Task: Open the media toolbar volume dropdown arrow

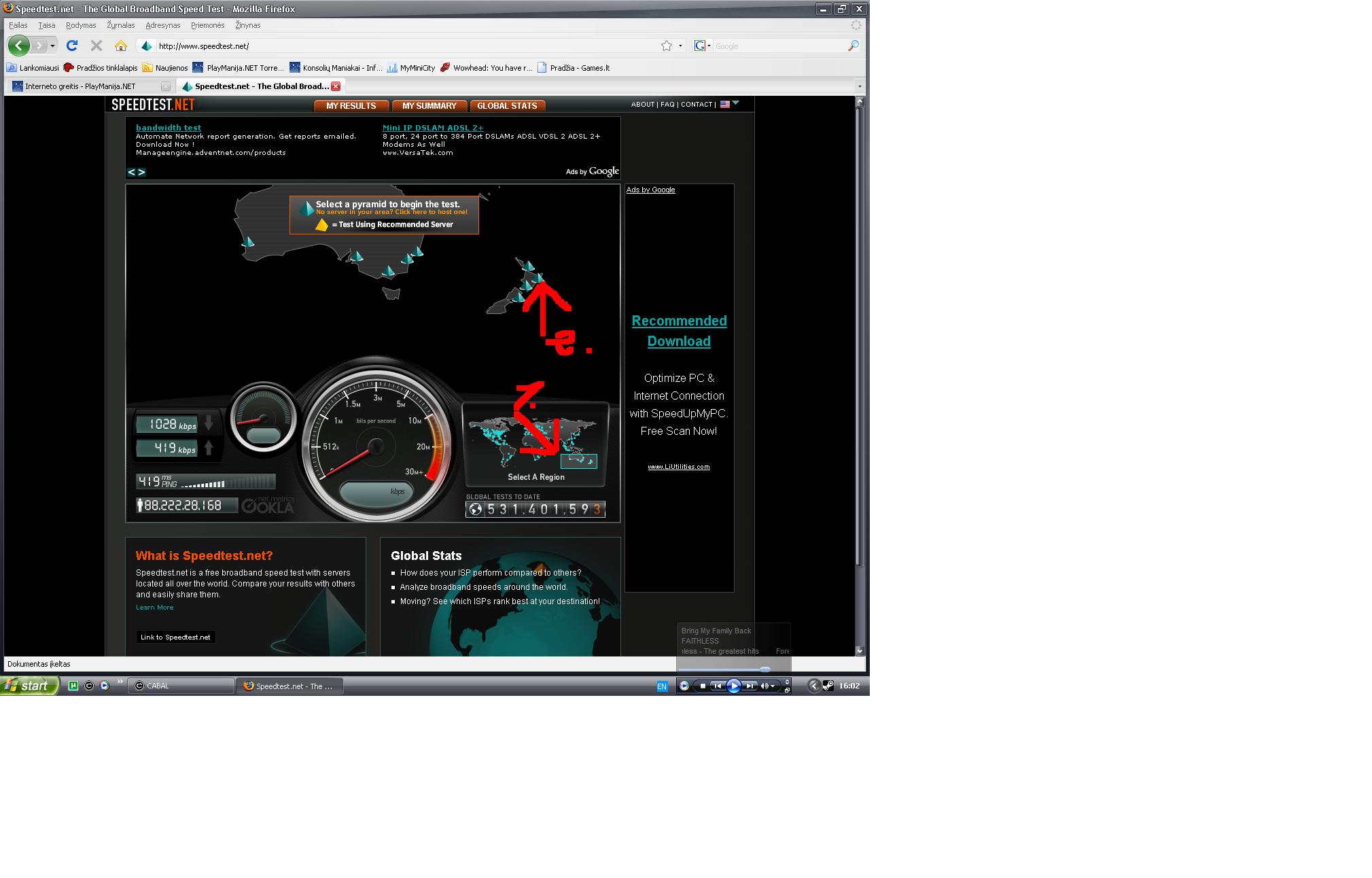Action: pyautogui.click(x=773, y=686)
